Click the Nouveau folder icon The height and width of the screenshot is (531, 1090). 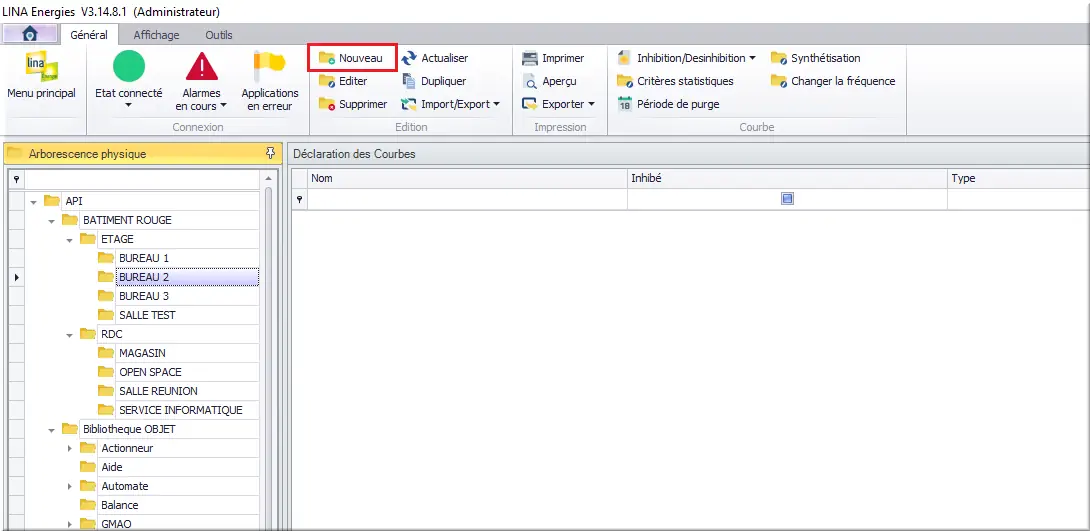[x=327, y=58]
